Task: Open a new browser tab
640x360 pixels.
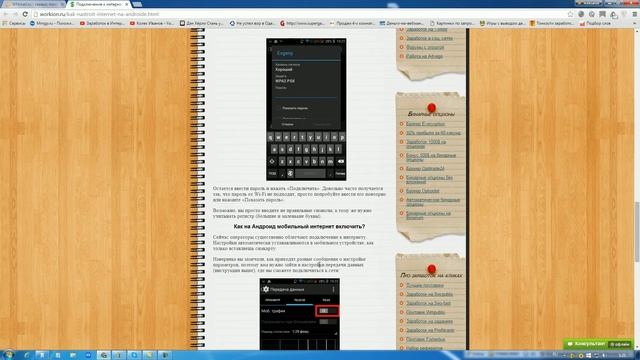Action: (x=138, y=4)
